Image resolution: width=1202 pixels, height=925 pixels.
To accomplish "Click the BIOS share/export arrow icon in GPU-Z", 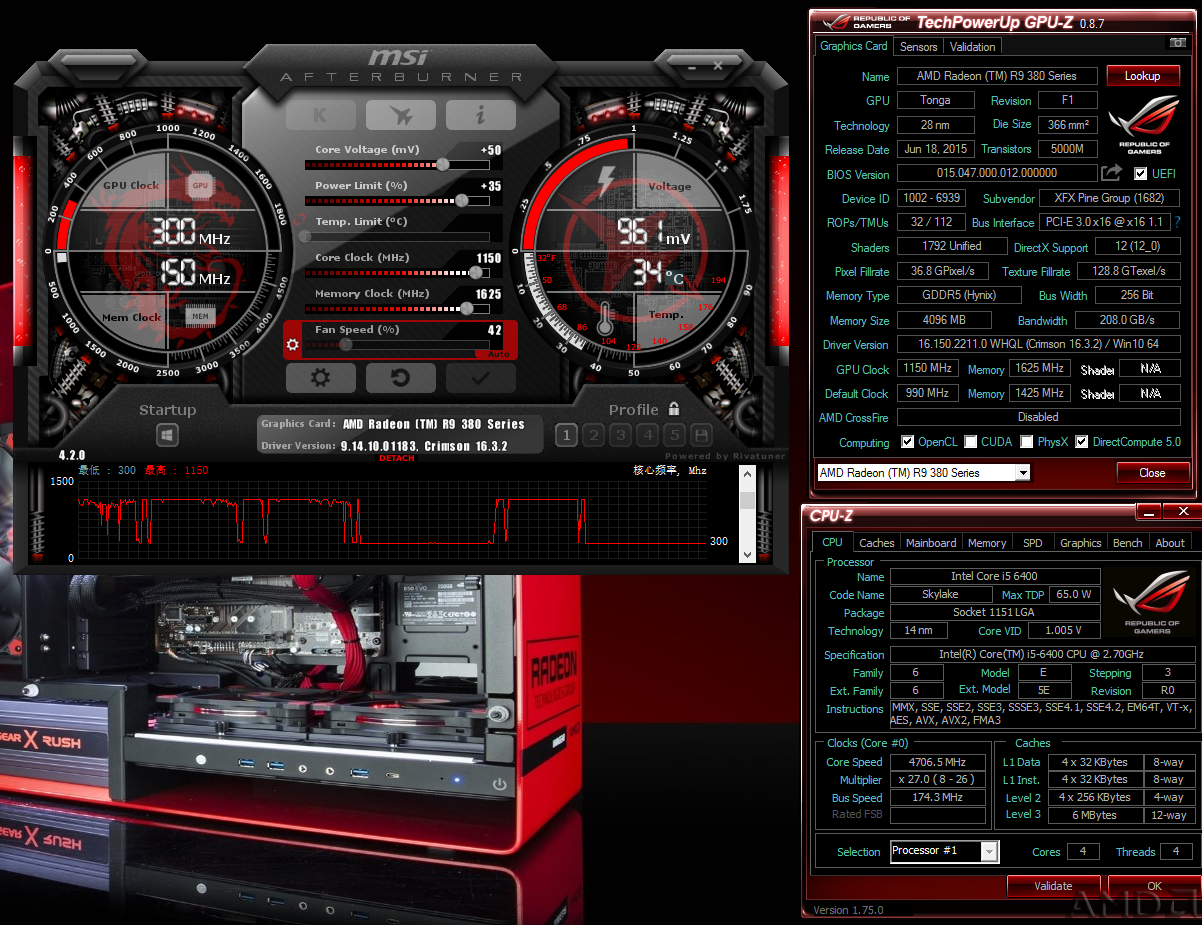I will [1111, 174].
